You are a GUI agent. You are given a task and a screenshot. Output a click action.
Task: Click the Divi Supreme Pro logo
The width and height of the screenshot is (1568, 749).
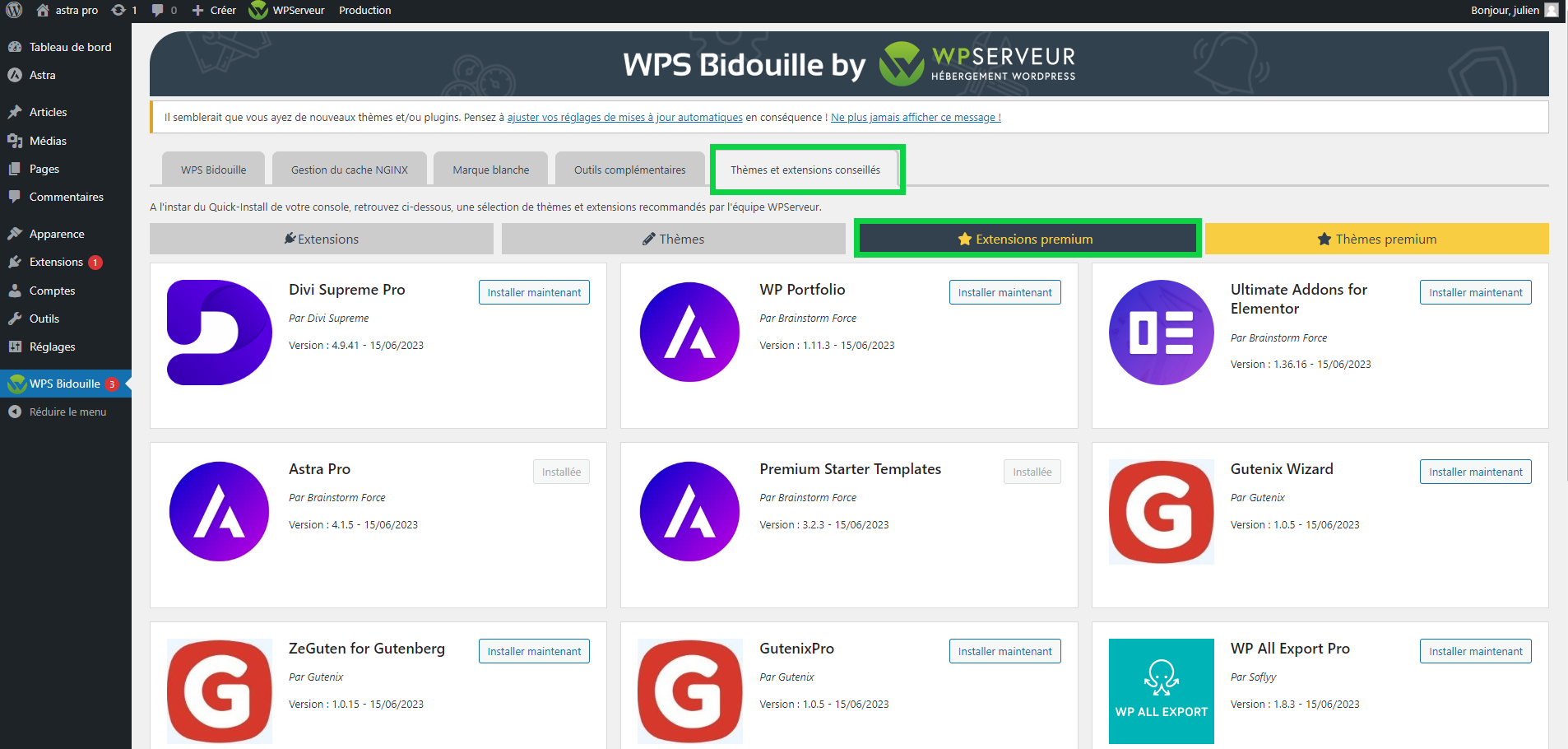pos(220,333)
